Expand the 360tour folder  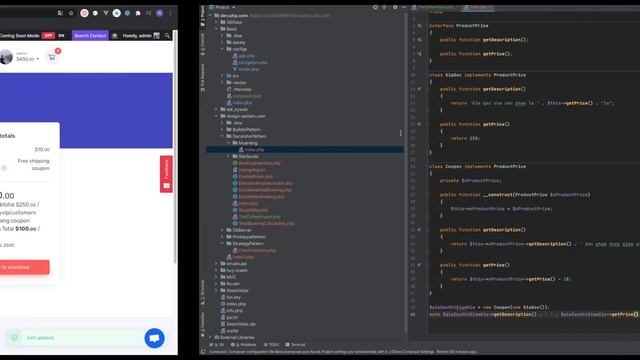216,22
